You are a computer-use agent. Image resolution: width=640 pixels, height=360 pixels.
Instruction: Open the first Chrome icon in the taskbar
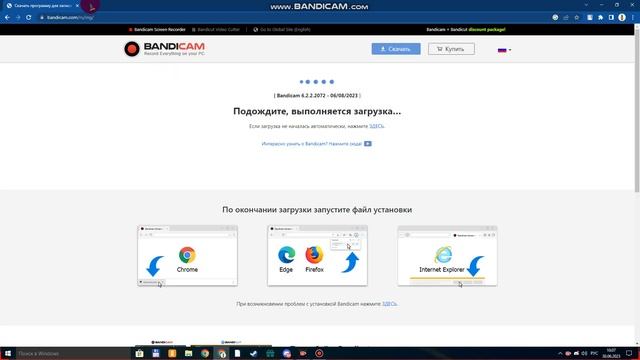[205, 353]
